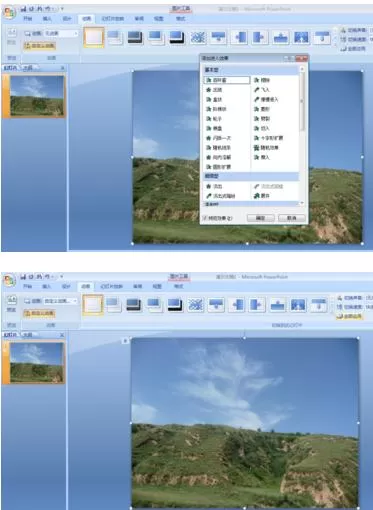Open 动画 tab in upper window

87,19
